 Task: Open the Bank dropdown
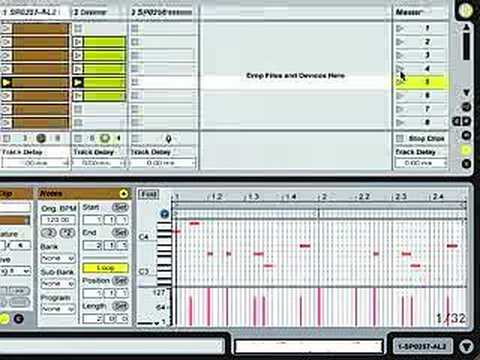(x=58, y=258)
